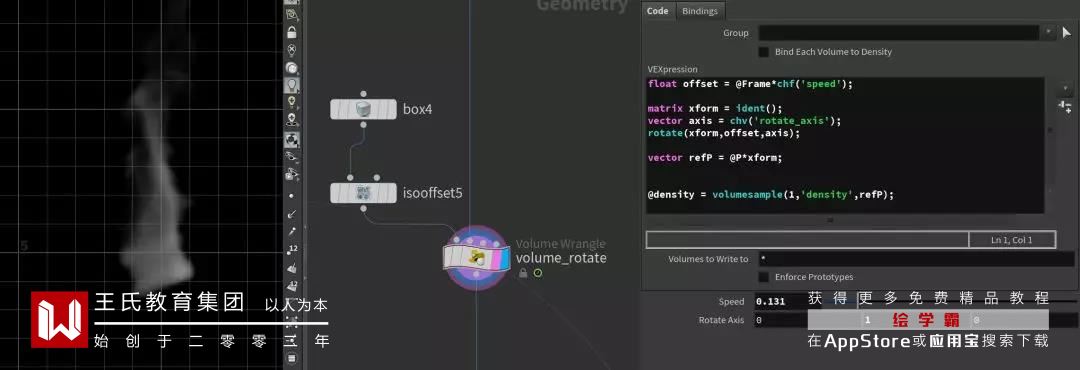The width and height of the screenshot is (1080, 370).
Task: Click the lock flag under volume_rotate
Action: coord(523,273)
